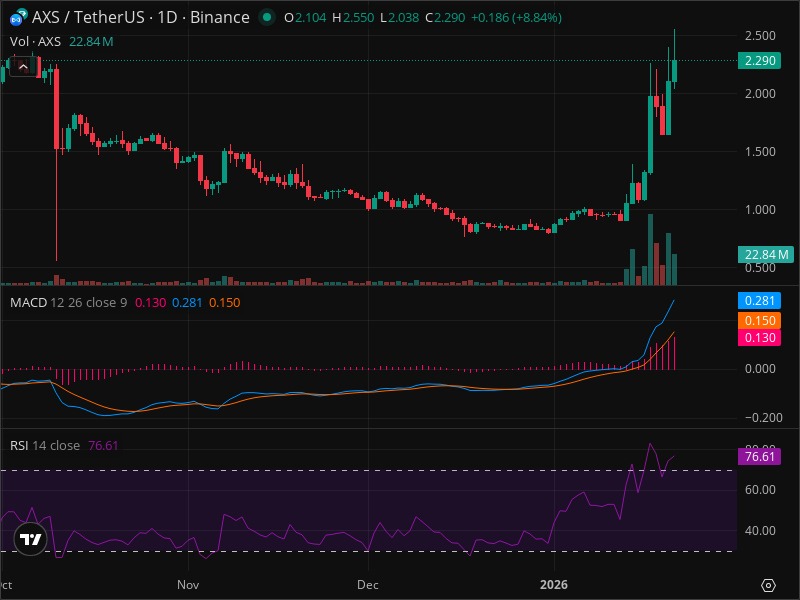The height and width of the screenshot is (600, 800).
Task: Click the 60.00 RSI scale label
Action: coord(760,490)
